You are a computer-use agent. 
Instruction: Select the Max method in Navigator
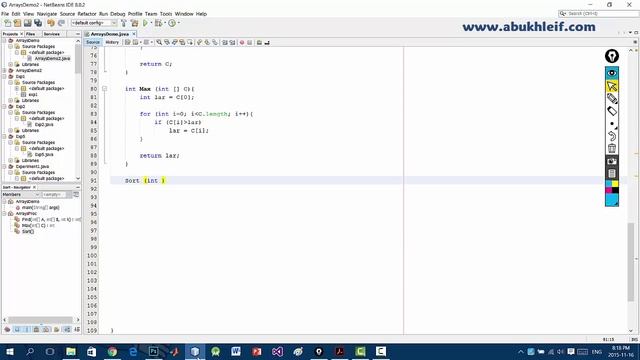click(x=38, y=225)
